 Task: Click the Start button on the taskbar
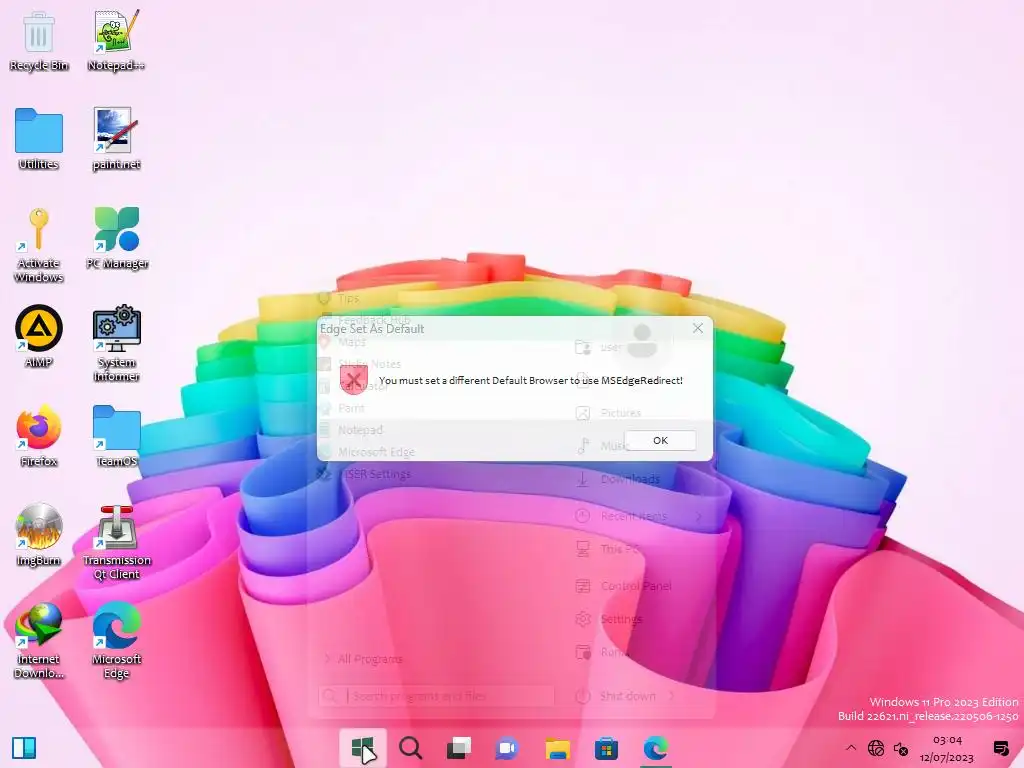point(362,748)
